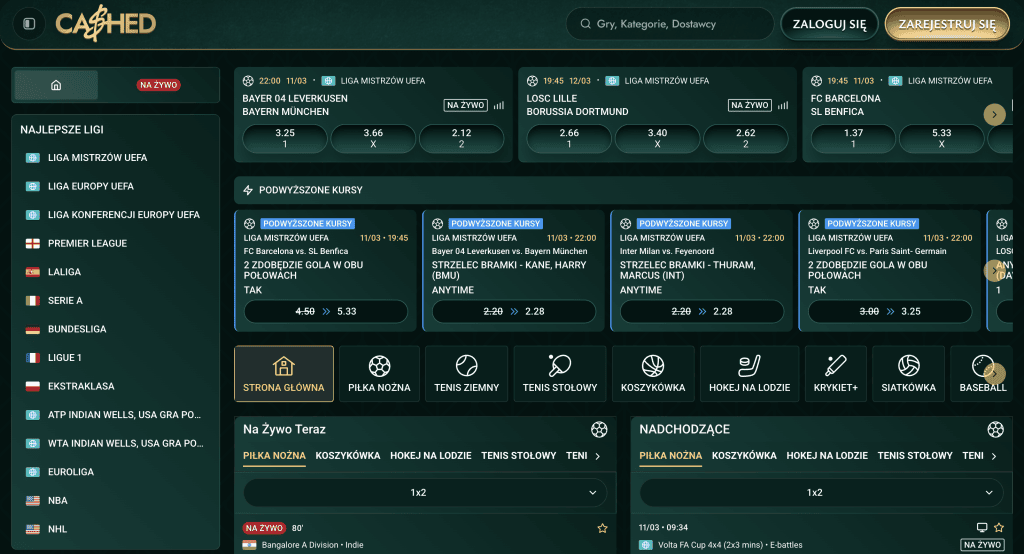Favorite the Volta FA Cup match star
This screenshot has width=1024, height=554.
(x=999, y=527)
